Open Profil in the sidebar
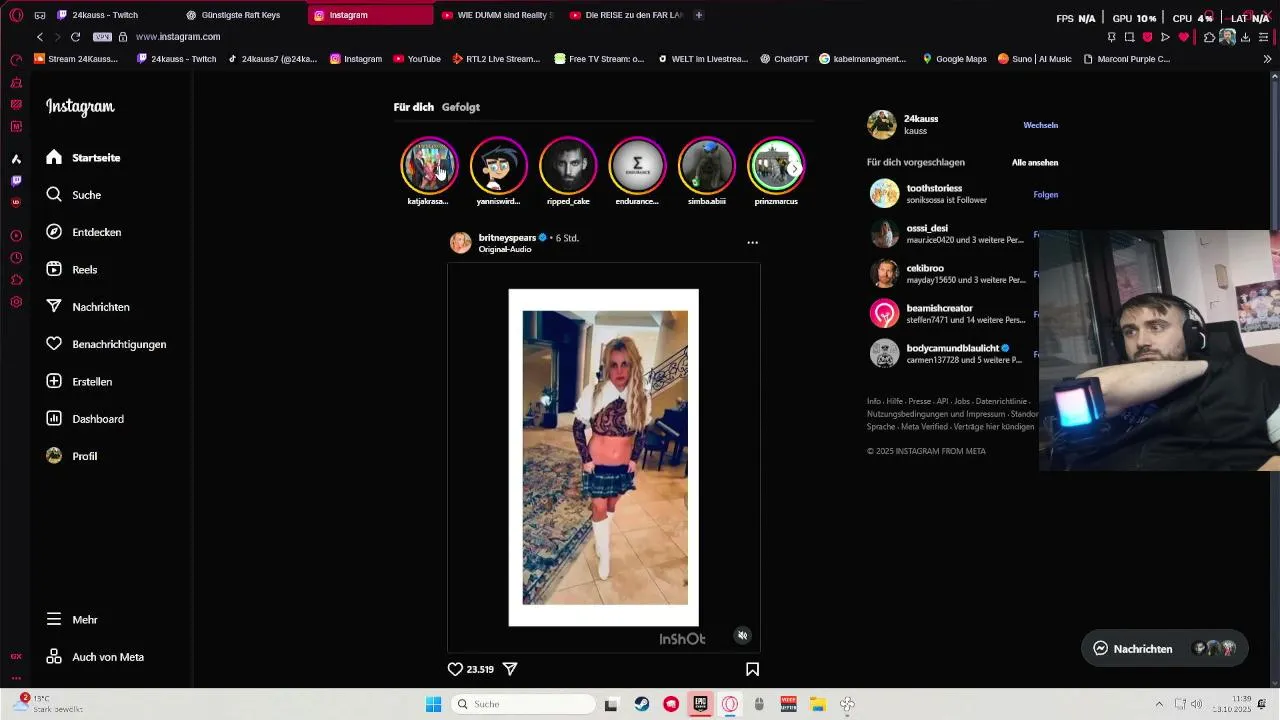Image resolution: width=1280 pixels, height=720 pixels. point(71,456)
